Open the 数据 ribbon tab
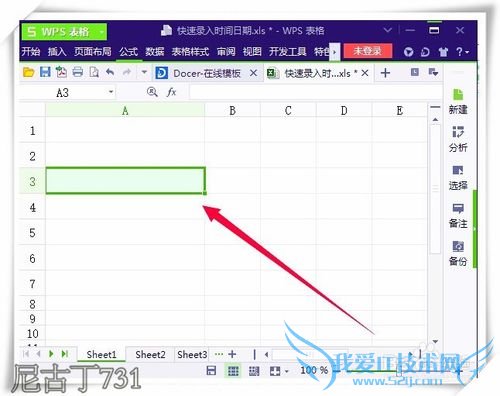The height and width of the screenshot is (396, 500). click(x=155, y=51)
